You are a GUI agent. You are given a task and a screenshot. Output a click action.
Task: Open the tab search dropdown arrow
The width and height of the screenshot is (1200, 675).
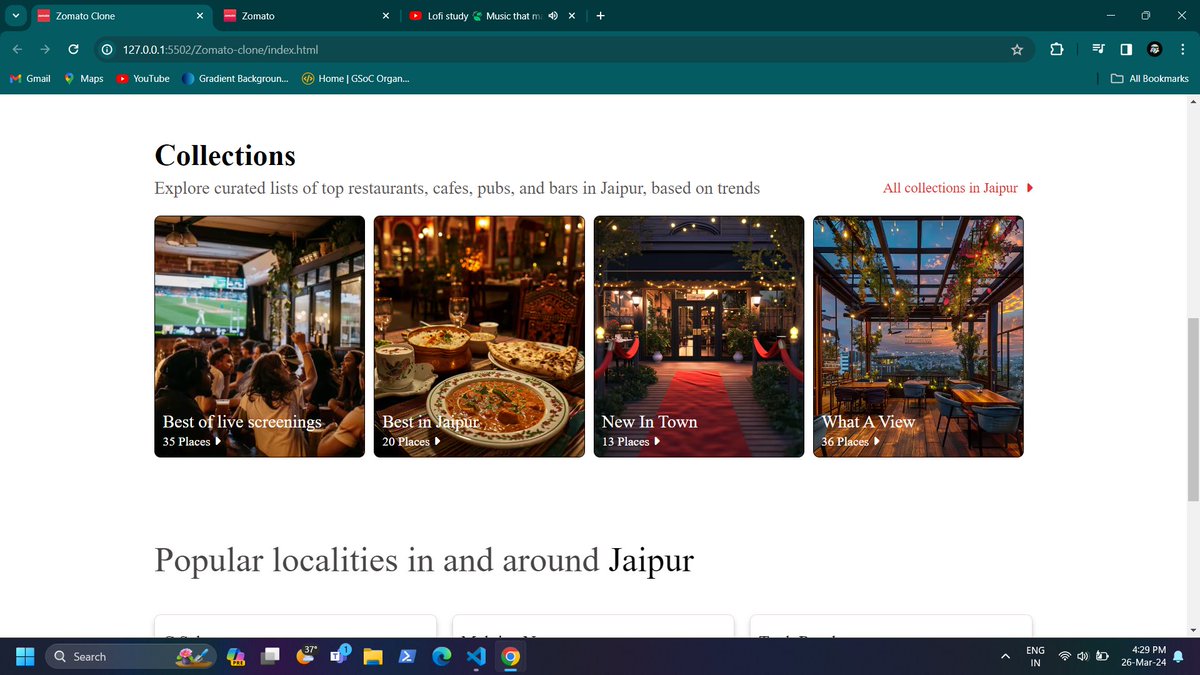14,16
